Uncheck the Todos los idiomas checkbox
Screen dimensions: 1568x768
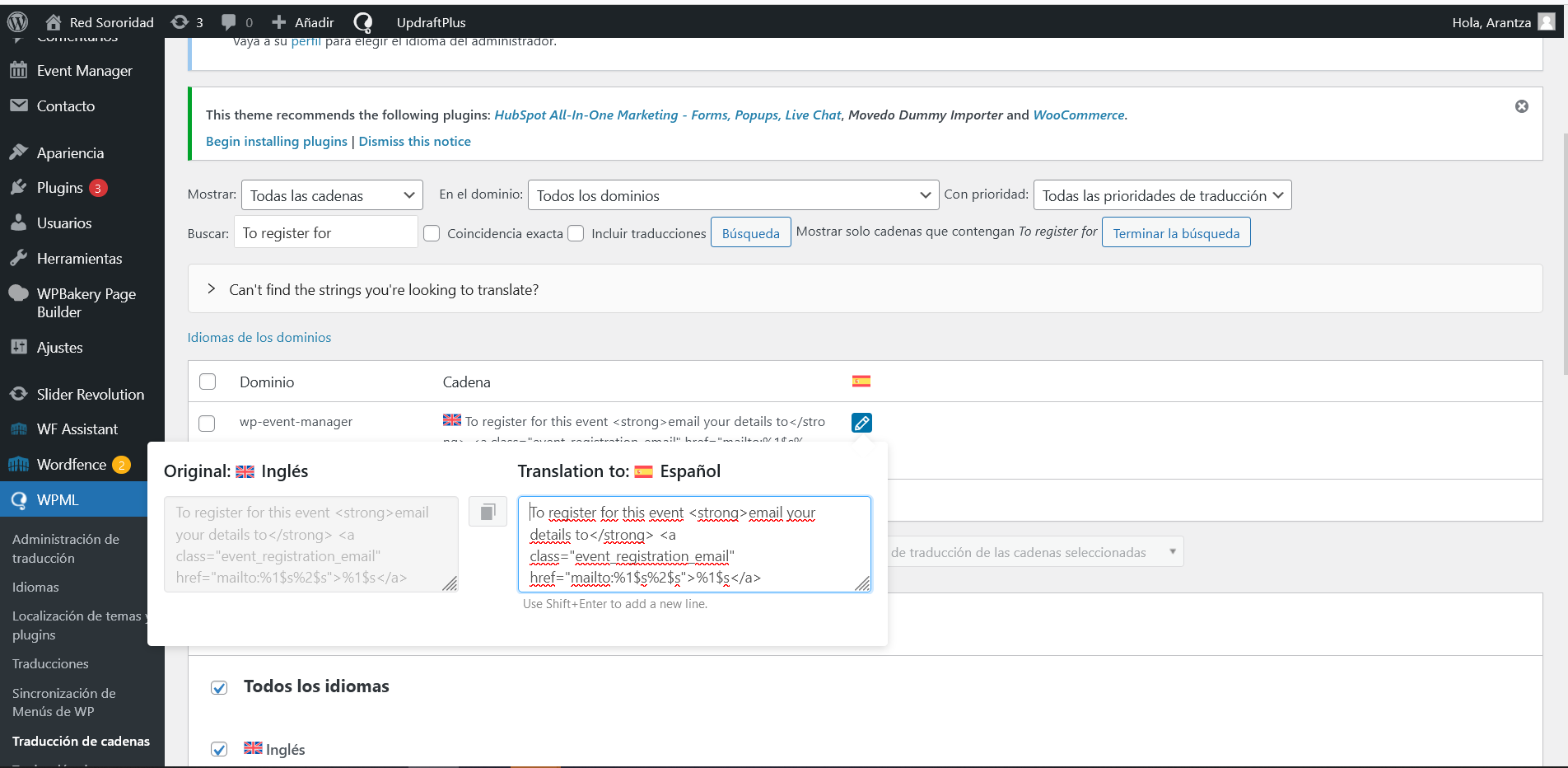click(x=219, y=687)
